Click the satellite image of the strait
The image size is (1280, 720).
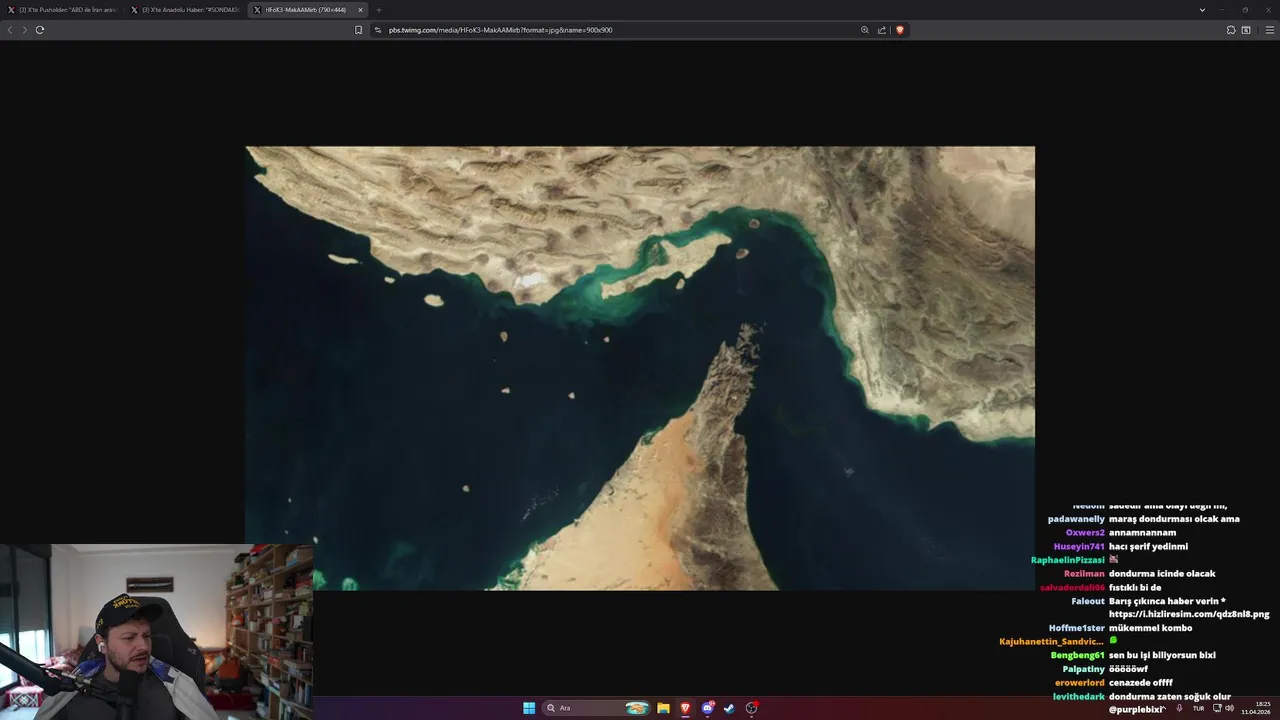pos(640,368)
